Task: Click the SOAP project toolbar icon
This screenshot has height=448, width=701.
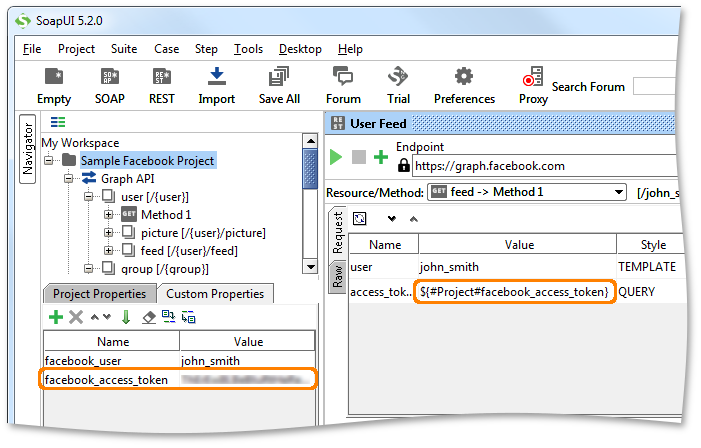Action: tap(110, 86)
